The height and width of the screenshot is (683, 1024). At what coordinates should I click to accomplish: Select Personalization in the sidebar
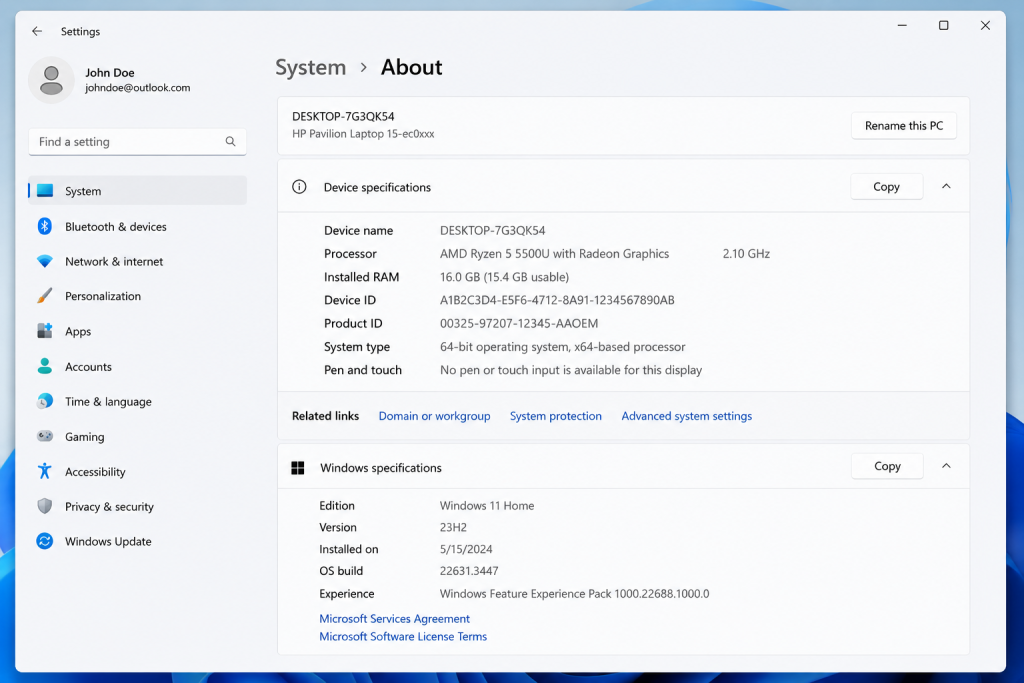click(x=103, y=296)
